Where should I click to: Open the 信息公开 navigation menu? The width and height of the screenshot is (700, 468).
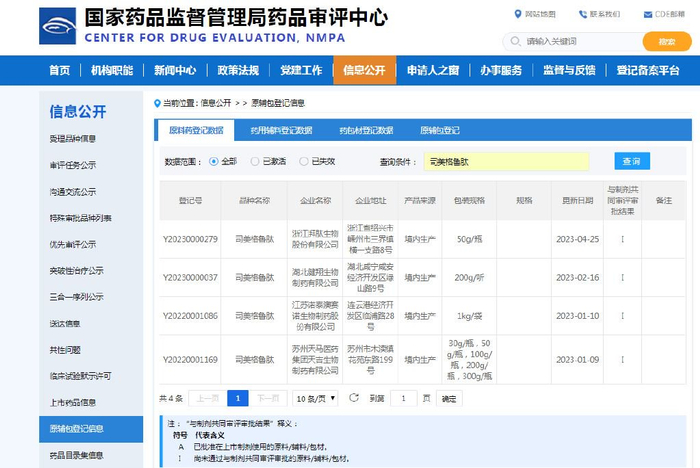point(363,70)
